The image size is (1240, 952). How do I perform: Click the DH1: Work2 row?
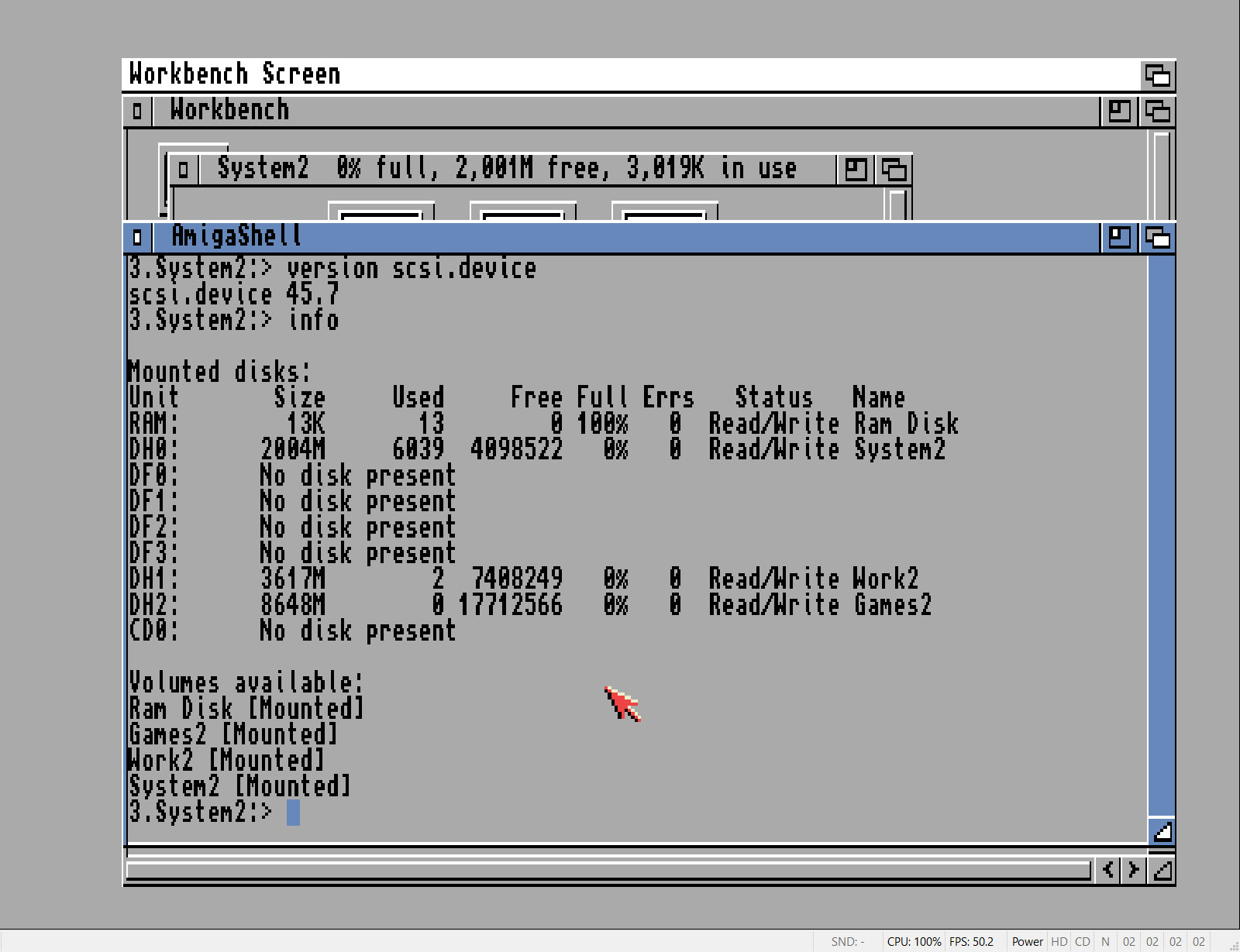pos(524,579)
